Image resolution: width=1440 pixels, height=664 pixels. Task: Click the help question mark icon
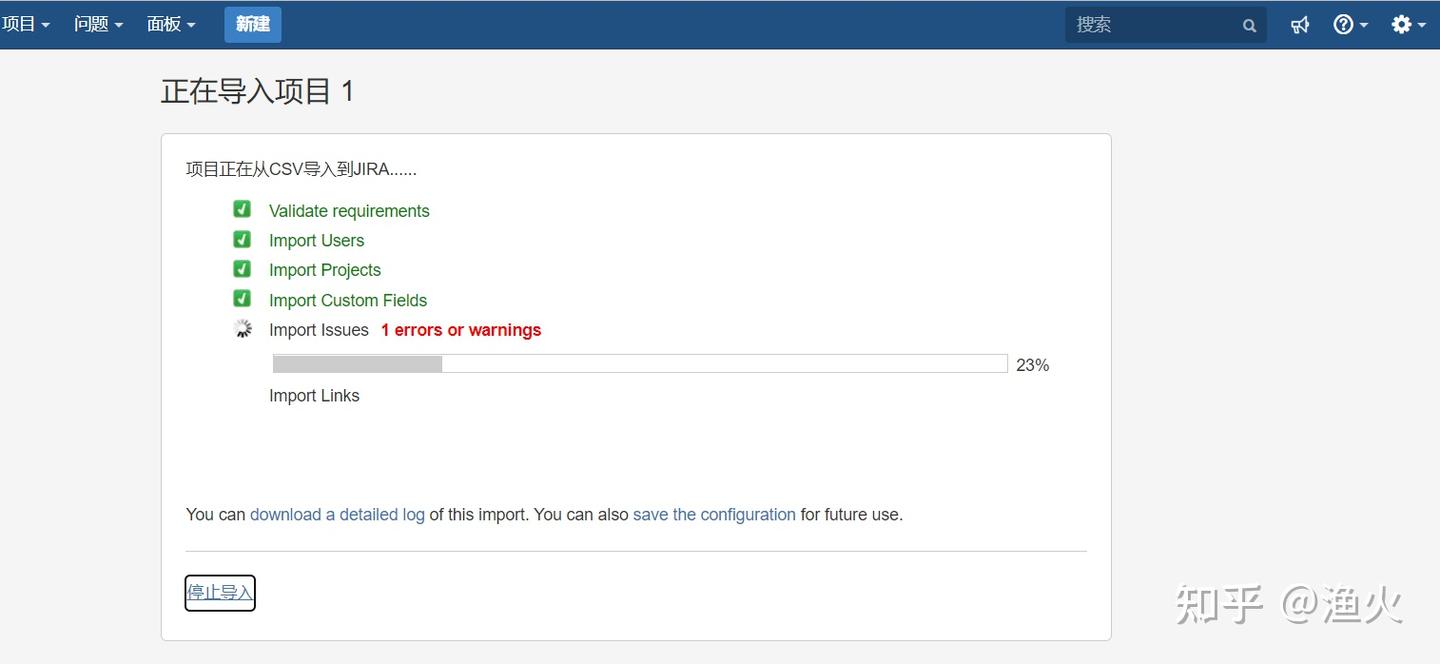(1344, 25)
